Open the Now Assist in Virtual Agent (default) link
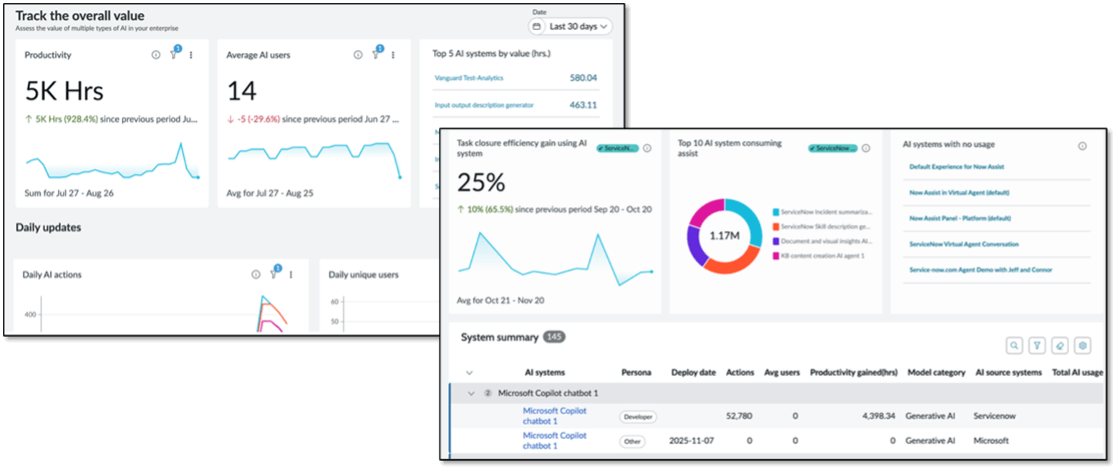This screenshot has height=472, width=1118. 959,191
